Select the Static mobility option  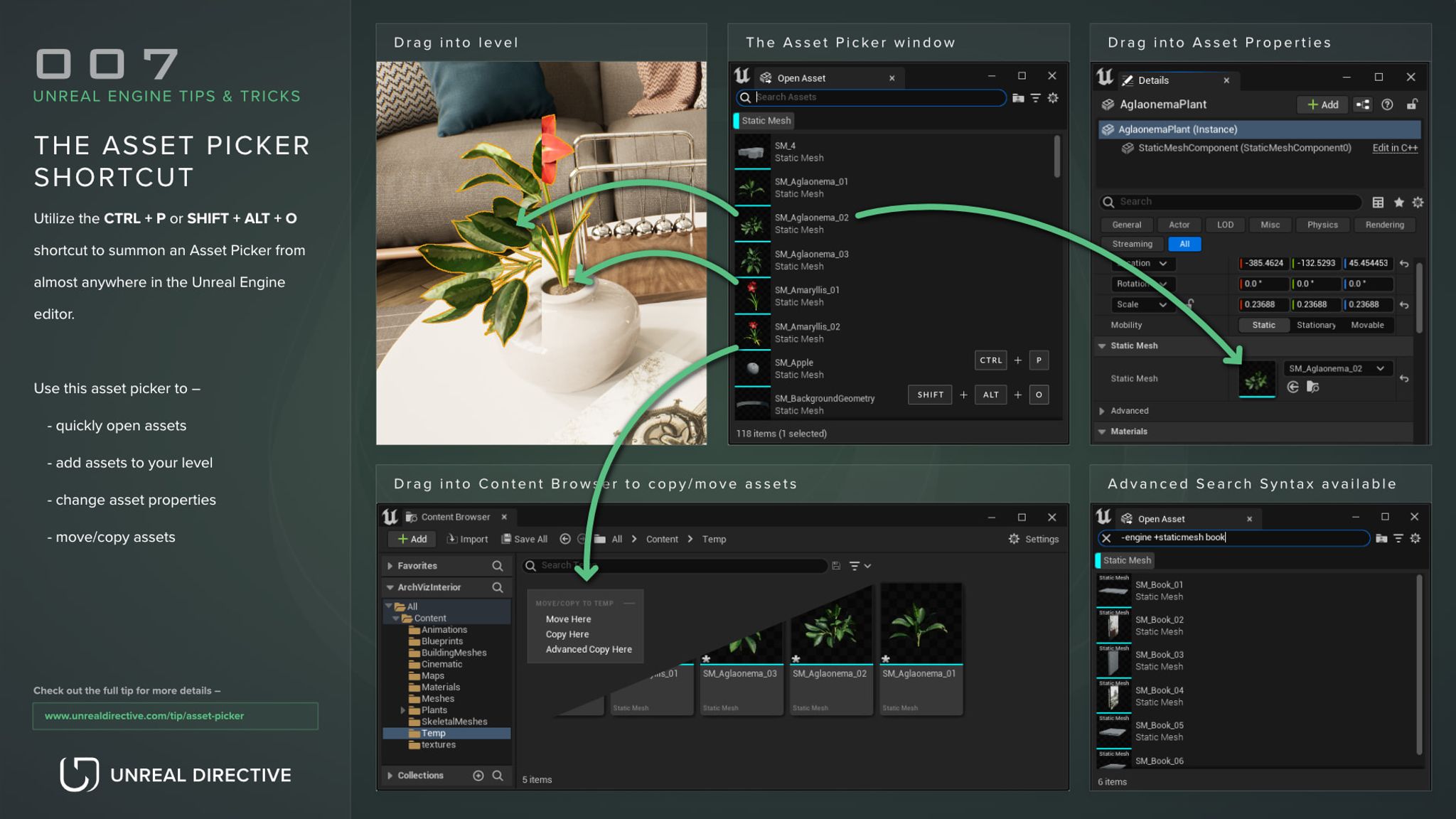click(1264, 325)
